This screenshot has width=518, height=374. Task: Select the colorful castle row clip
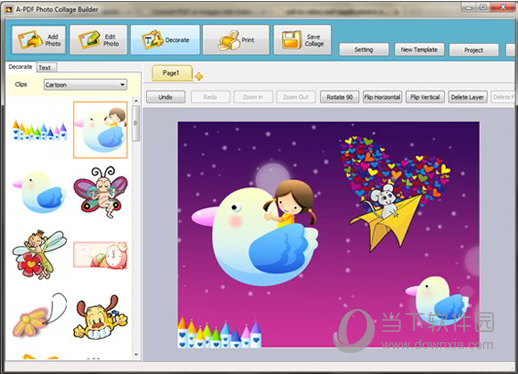[x=40, y=131]
